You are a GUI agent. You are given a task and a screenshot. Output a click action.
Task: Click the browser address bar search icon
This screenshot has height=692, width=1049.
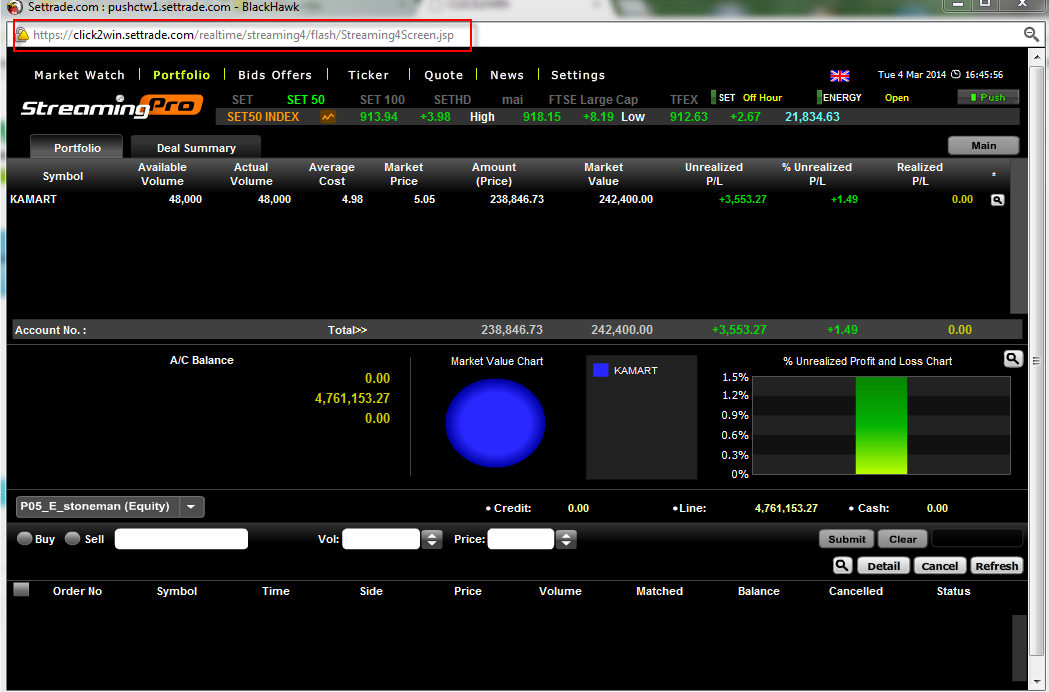[1031, 34]
